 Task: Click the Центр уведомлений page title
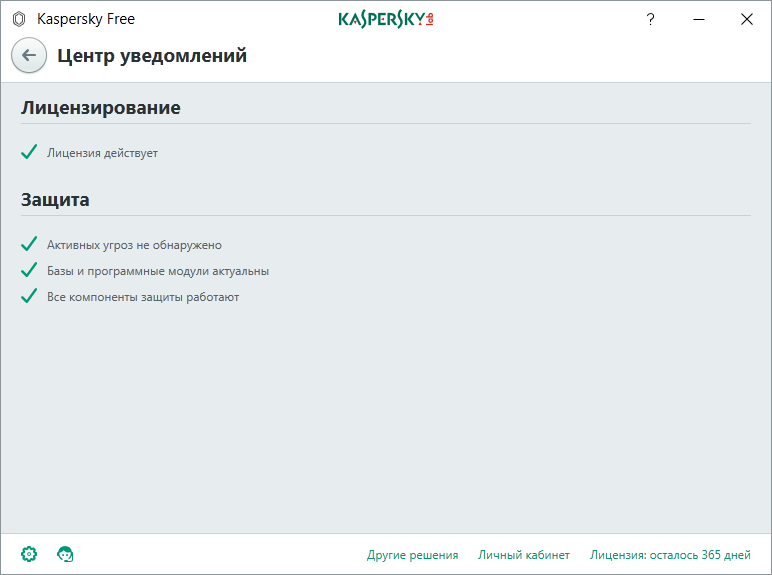[x=152, y=56]
